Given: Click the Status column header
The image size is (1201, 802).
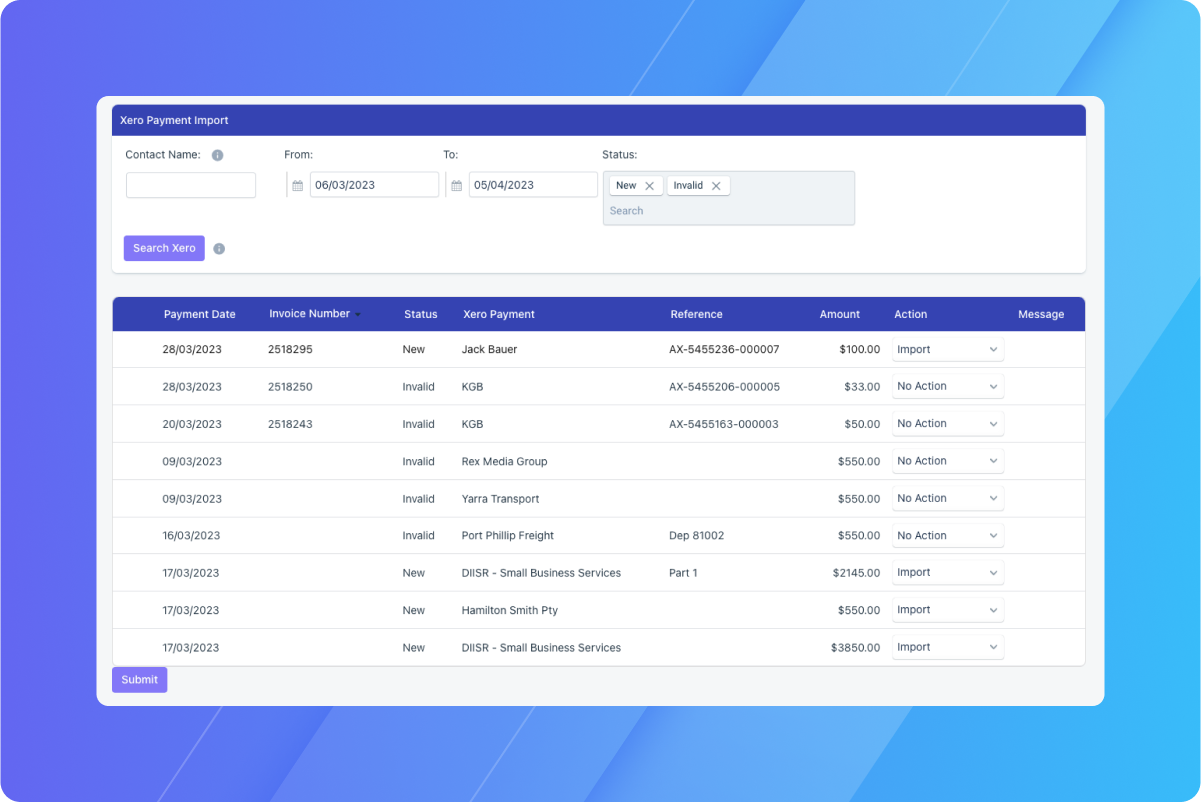Looking at the screenshot, I should 421,314.
